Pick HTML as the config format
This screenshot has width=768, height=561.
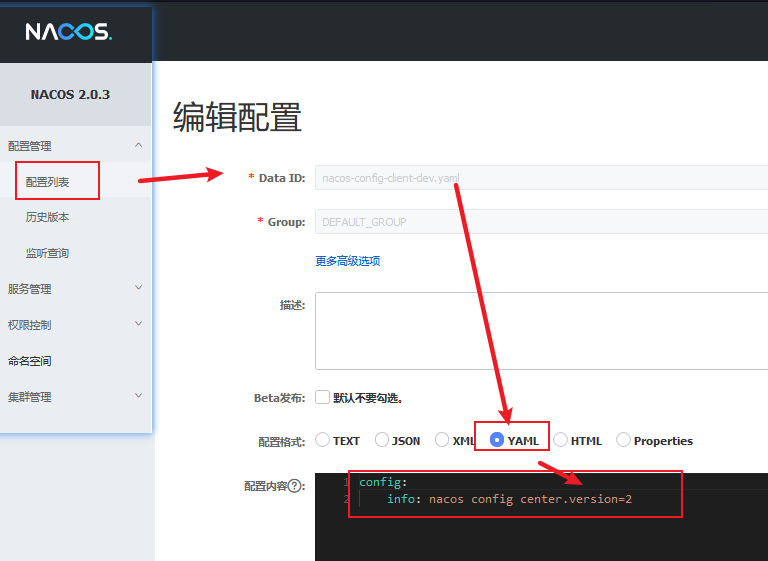click(x=561, y=440)
